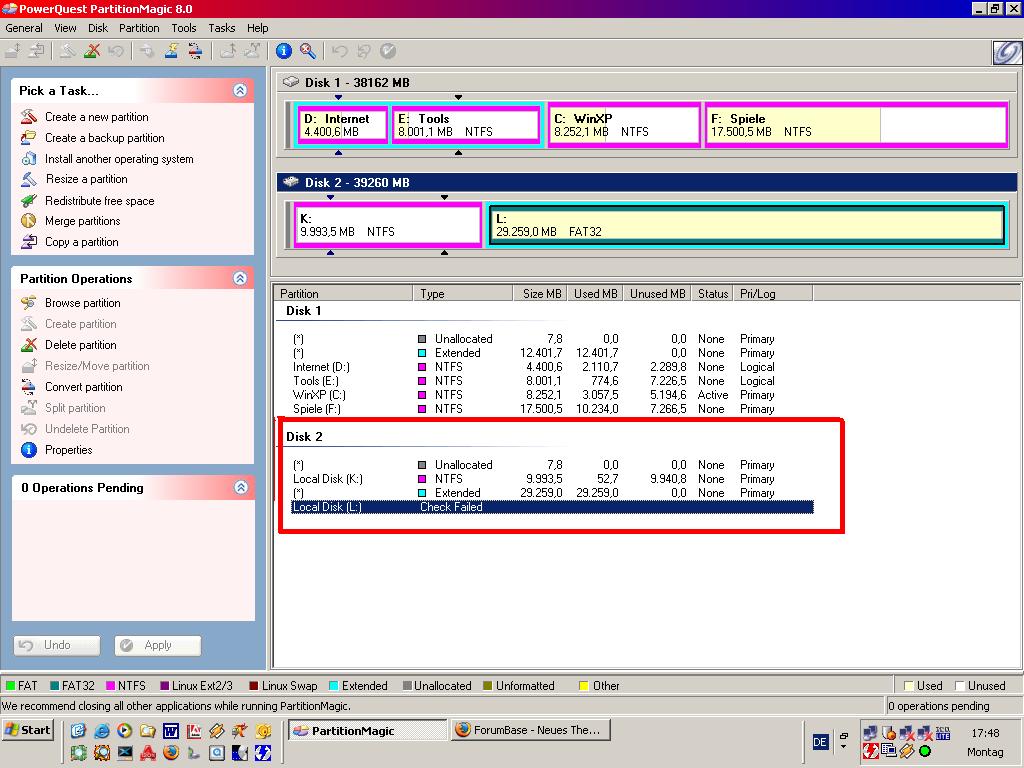The image size is (1024, 768).
Task: Click the Redistribute free space icon
Action: click(x=29, y=200)
